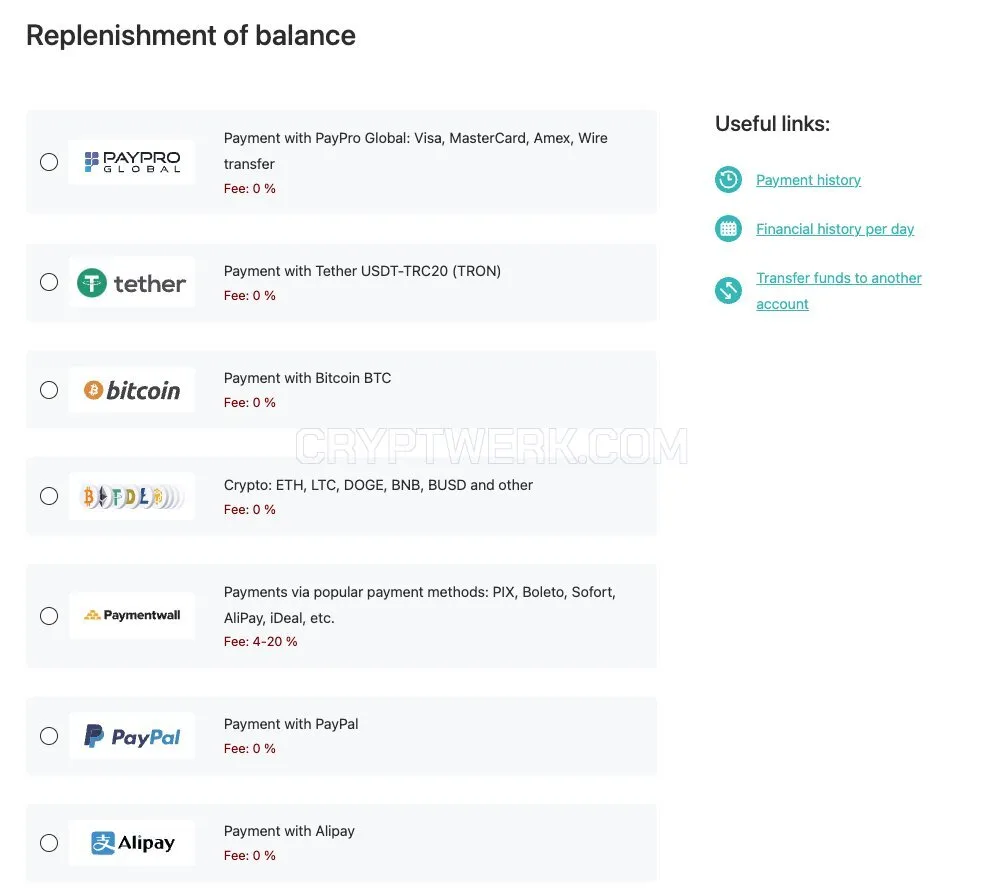Choose the PayPal payment radio button
This screenshot has height=893, width=985.
(x=49, y=735)
